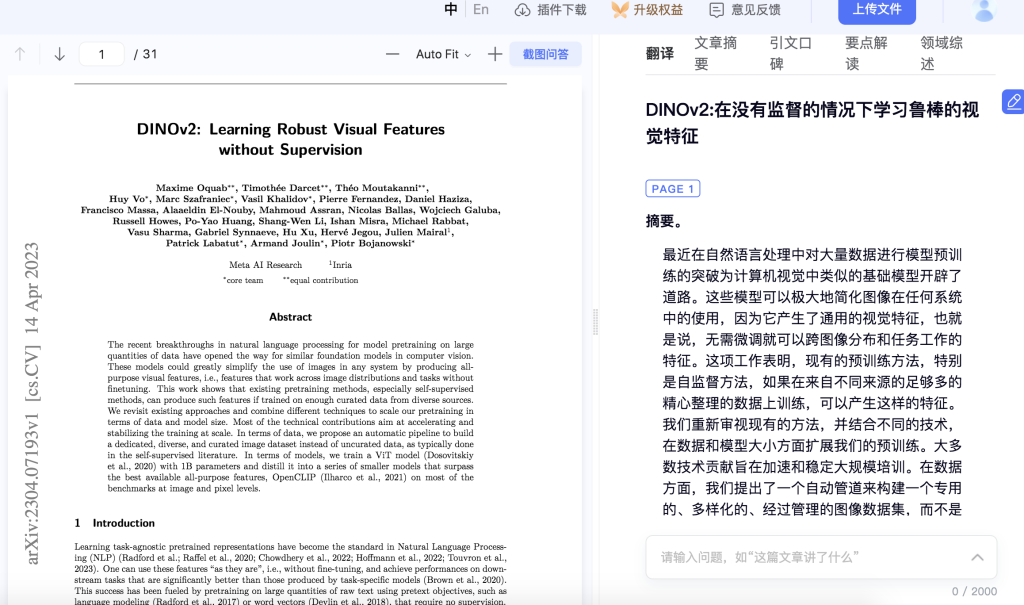
Task: Switch language to En English
Action: pyautogui.click(x=481, y=9)
